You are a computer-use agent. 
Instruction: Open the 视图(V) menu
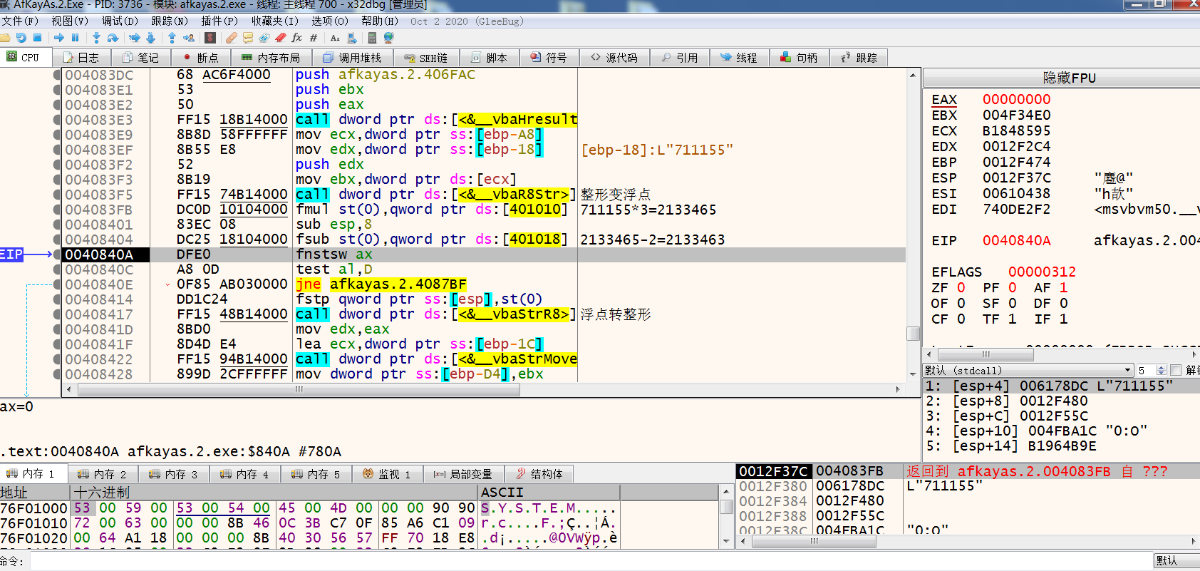coord(72,20)
